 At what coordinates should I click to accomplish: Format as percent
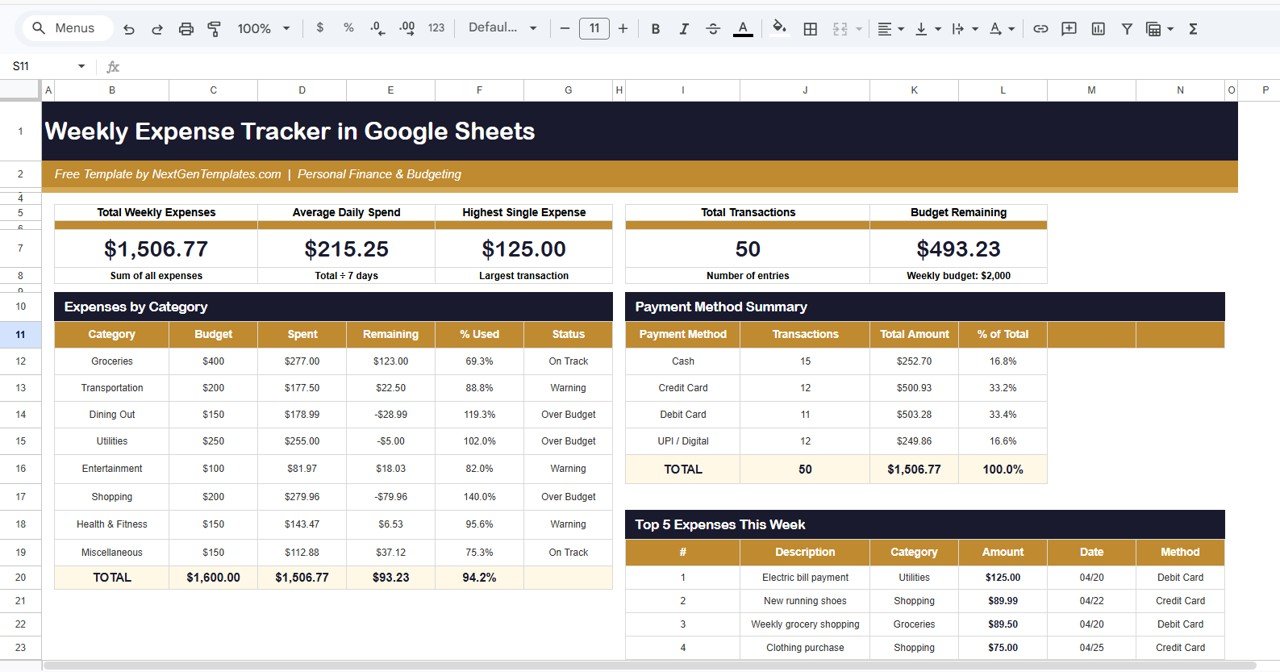tap(349, 28)
